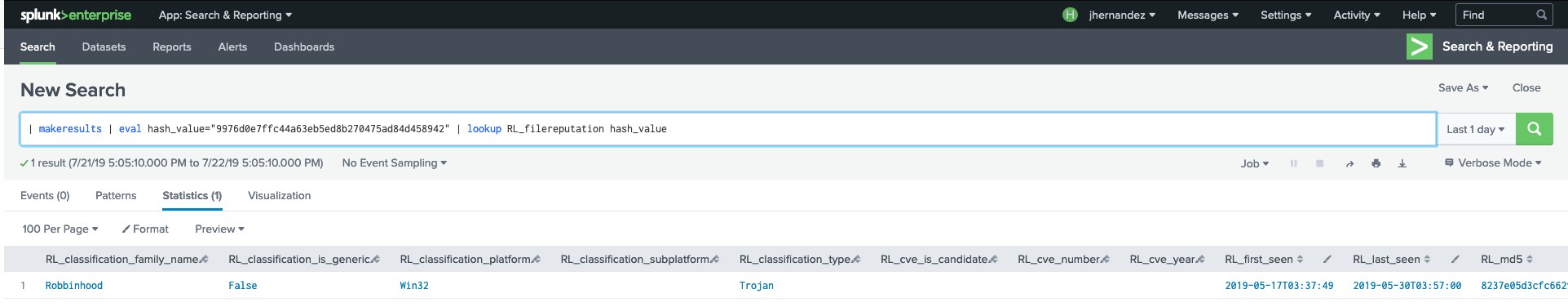Edit format of RL_last_seen column pencil
1568x307 pixels.
(x=1455, y=259)
